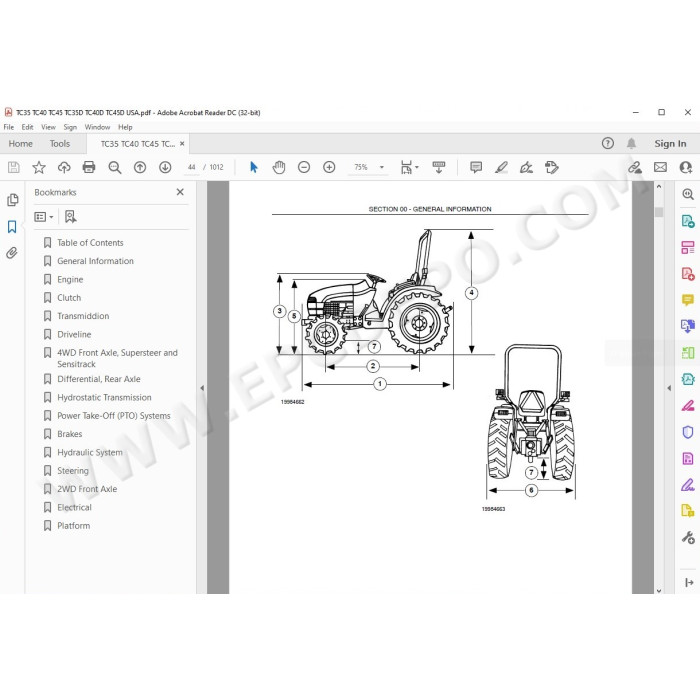700x700 pixels.
Task: Click the upload to cloud icon
Action: click(x=64, y=167)
